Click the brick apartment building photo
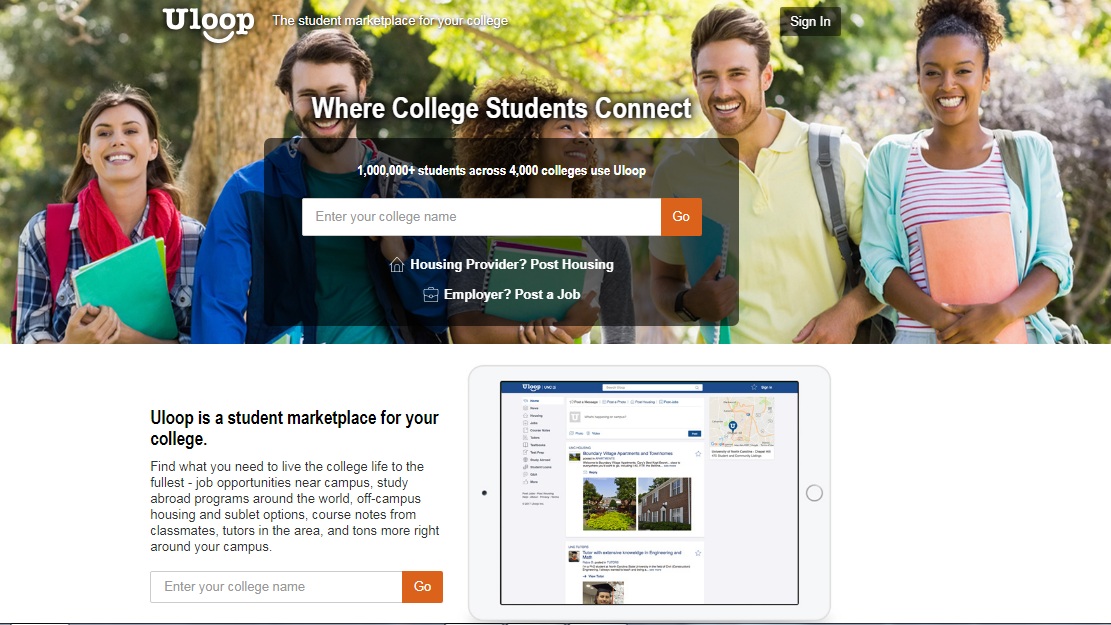1111x625 pixels. point(665,504)
